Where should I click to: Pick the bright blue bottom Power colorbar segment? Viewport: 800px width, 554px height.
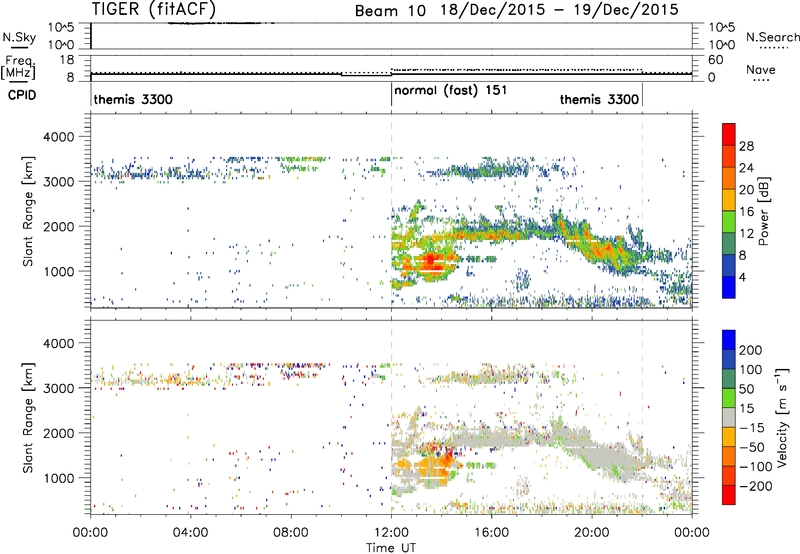pyautogui.click(x=729, y=288)
